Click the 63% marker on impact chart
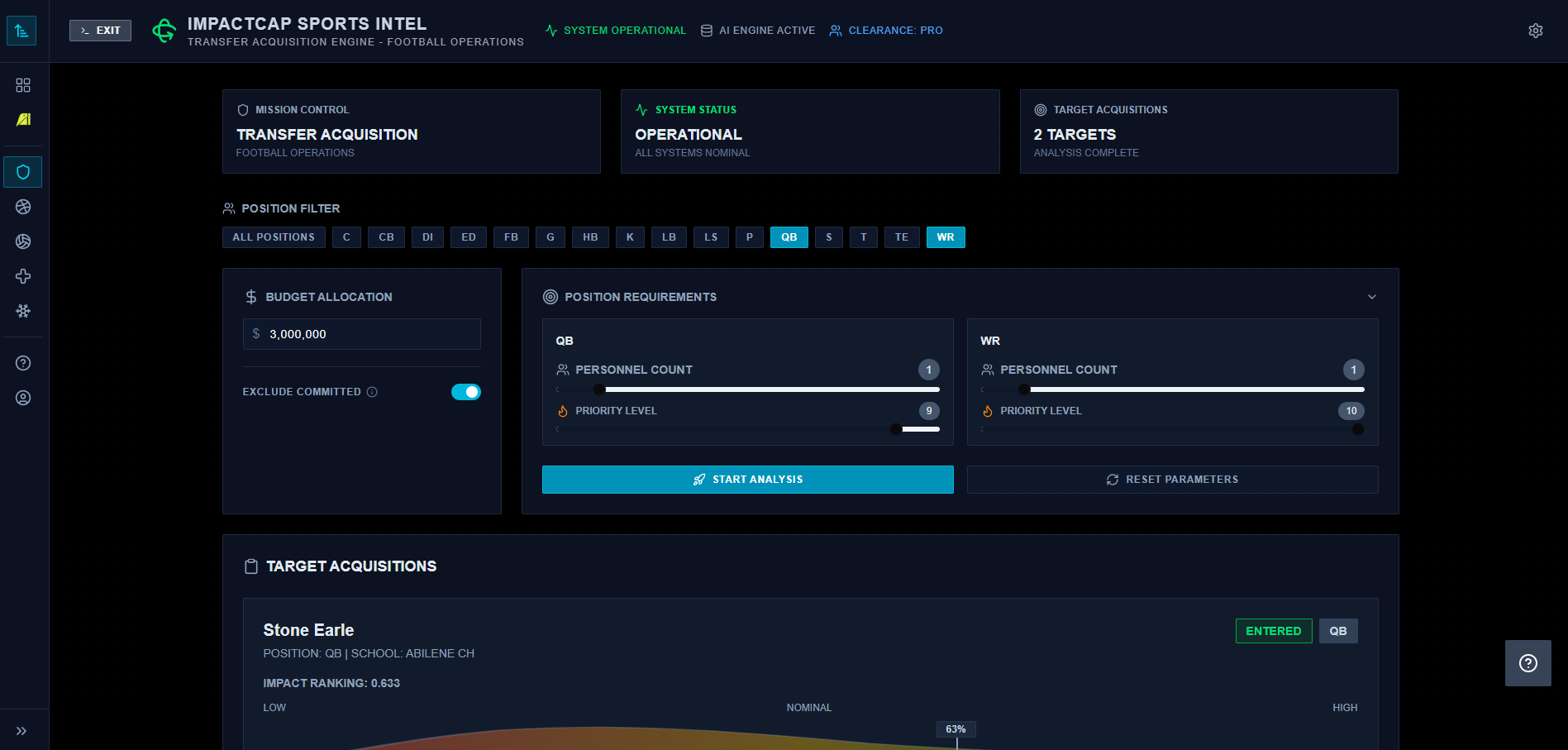The image size is (1568, 750). pyautogui.click(x=956, y=729)
